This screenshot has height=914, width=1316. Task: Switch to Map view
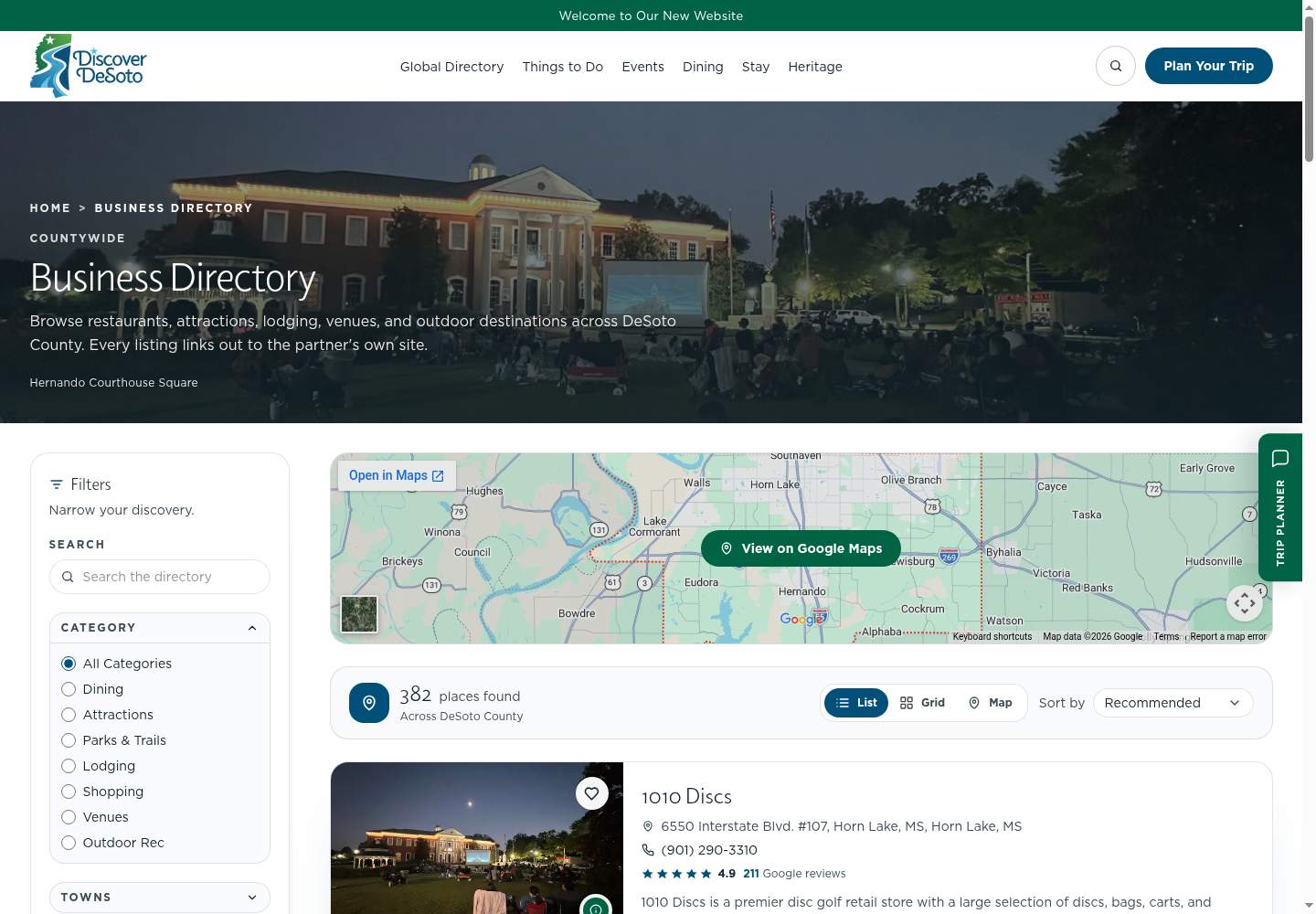pos(991,703)
